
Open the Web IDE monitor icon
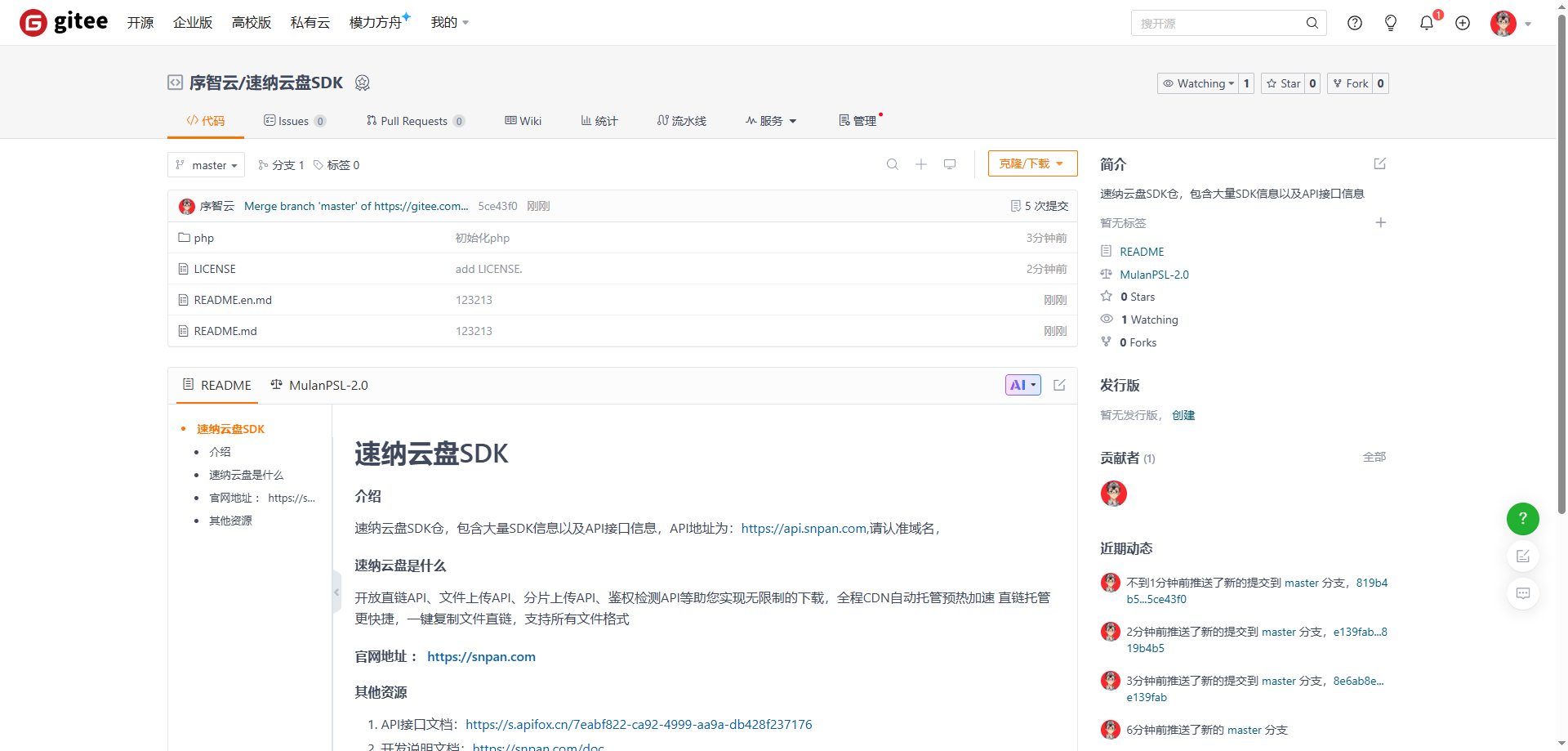pos(949,164)
